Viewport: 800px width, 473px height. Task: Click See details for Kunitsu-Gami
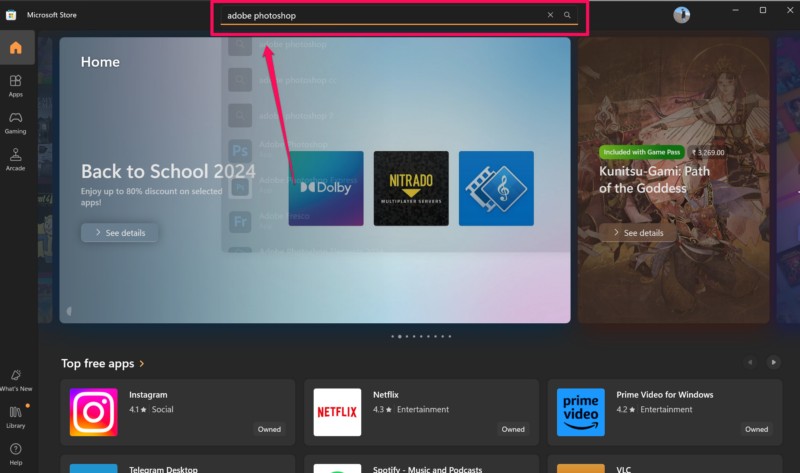[638, 233]
